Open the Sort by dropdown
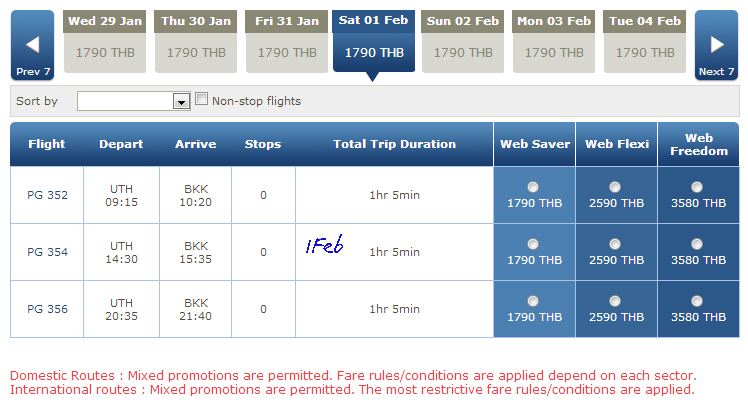This screenshot has width=748, height=410. click(x=181, y=101)
